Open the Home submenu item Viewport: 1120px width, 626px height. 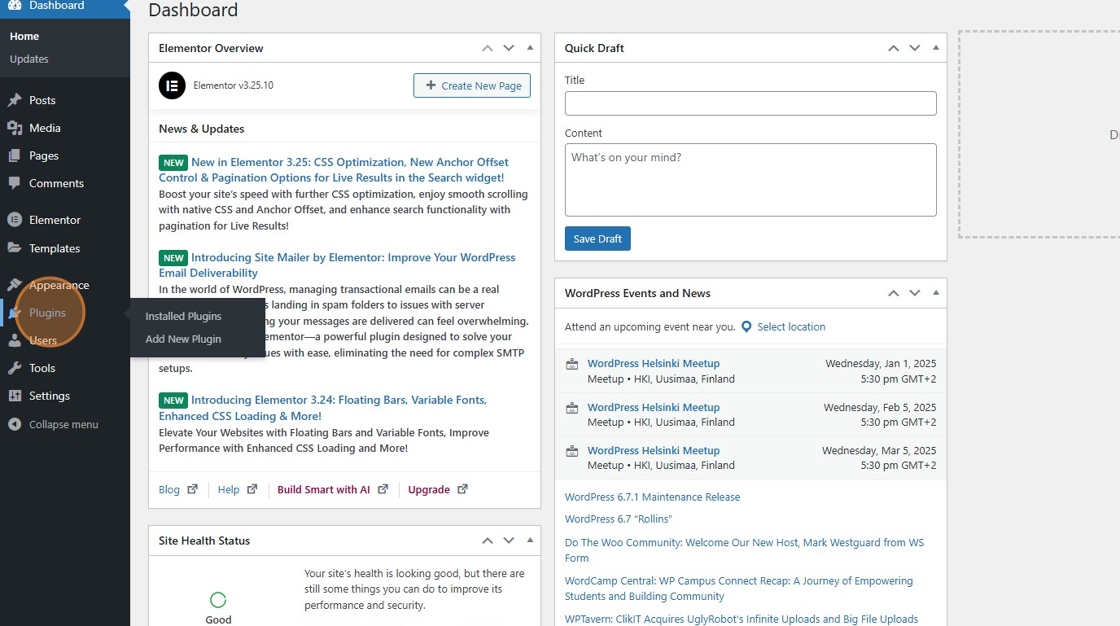[24, 36]
